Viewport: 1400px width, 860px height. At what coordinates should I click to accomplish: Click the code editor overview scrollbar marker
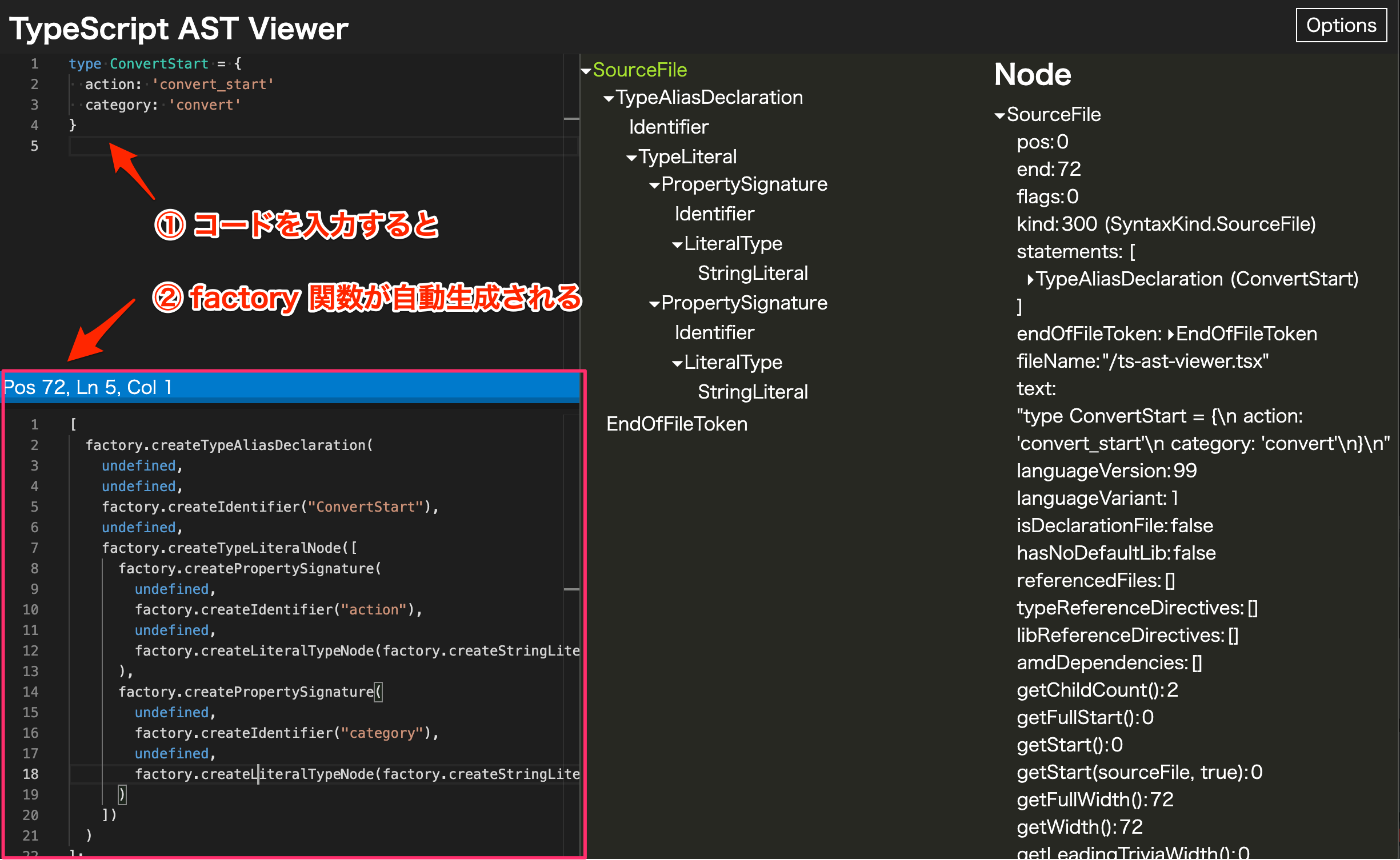click(572, 118)
